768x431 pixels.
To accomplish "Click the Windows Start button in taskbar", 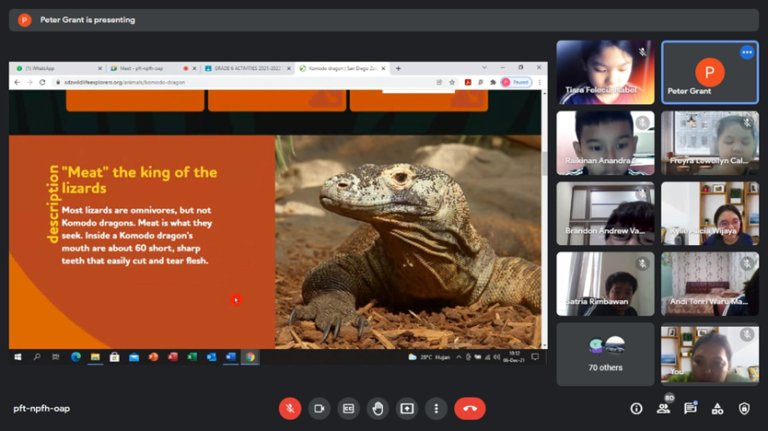I will (17, 357).
